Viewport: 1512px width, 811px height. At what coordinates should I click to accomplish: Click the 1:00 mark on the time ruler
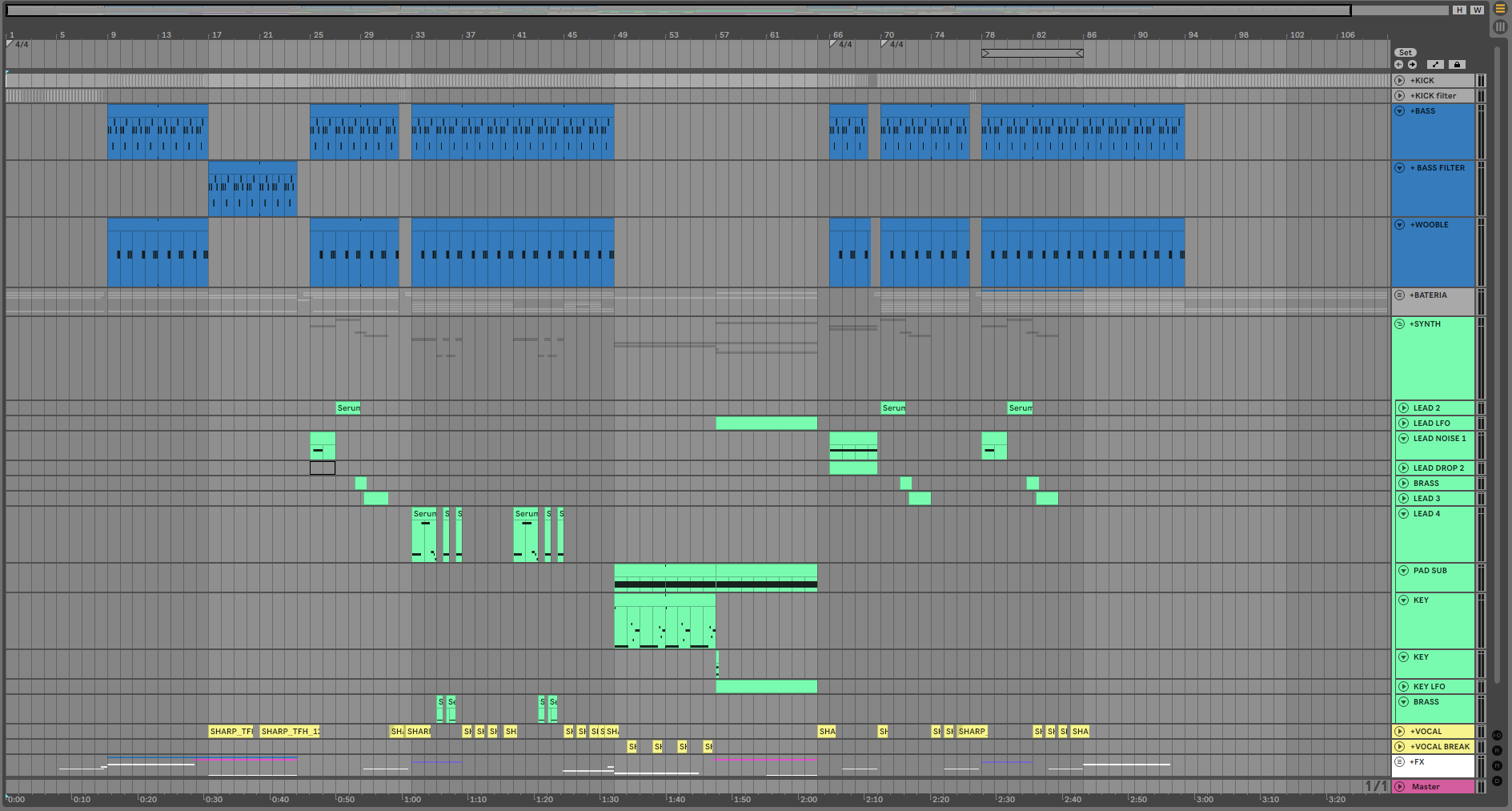tap(412, 799)
